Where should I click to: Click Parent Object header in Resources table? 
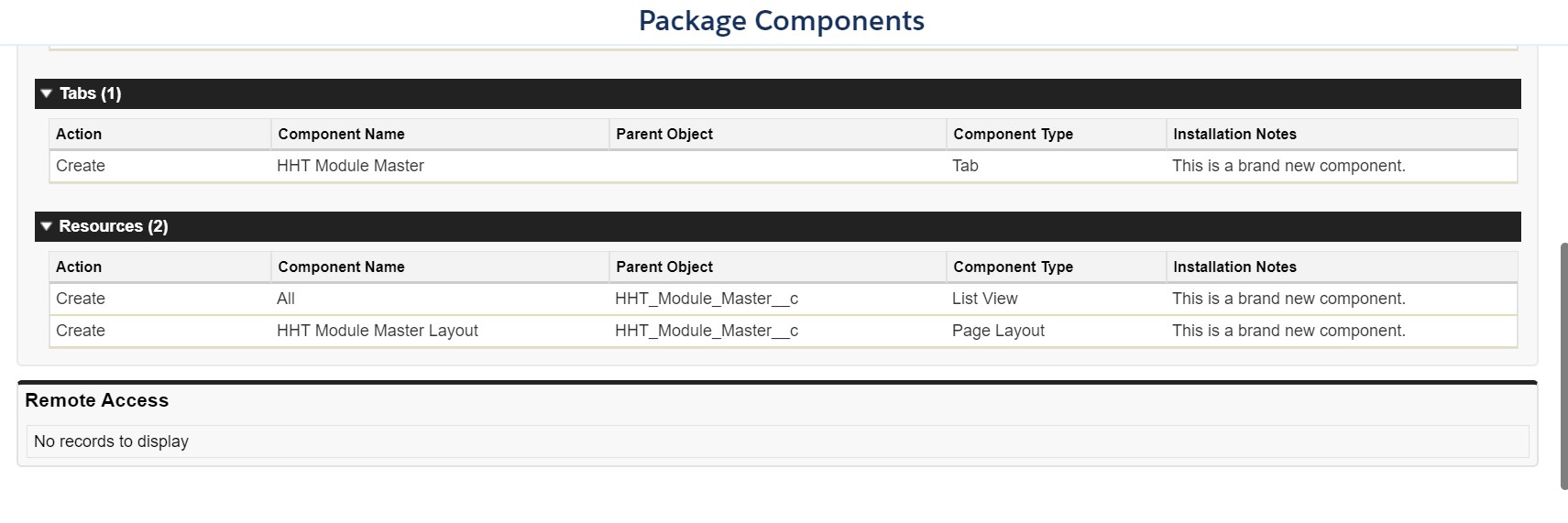(663, 267)
